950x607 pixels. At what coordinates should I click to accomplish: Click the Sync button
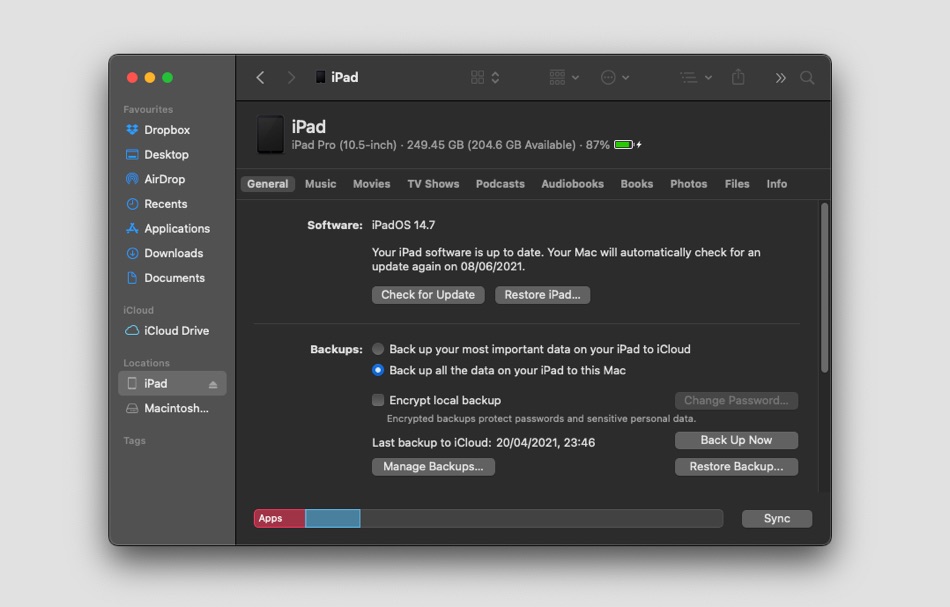777,519
